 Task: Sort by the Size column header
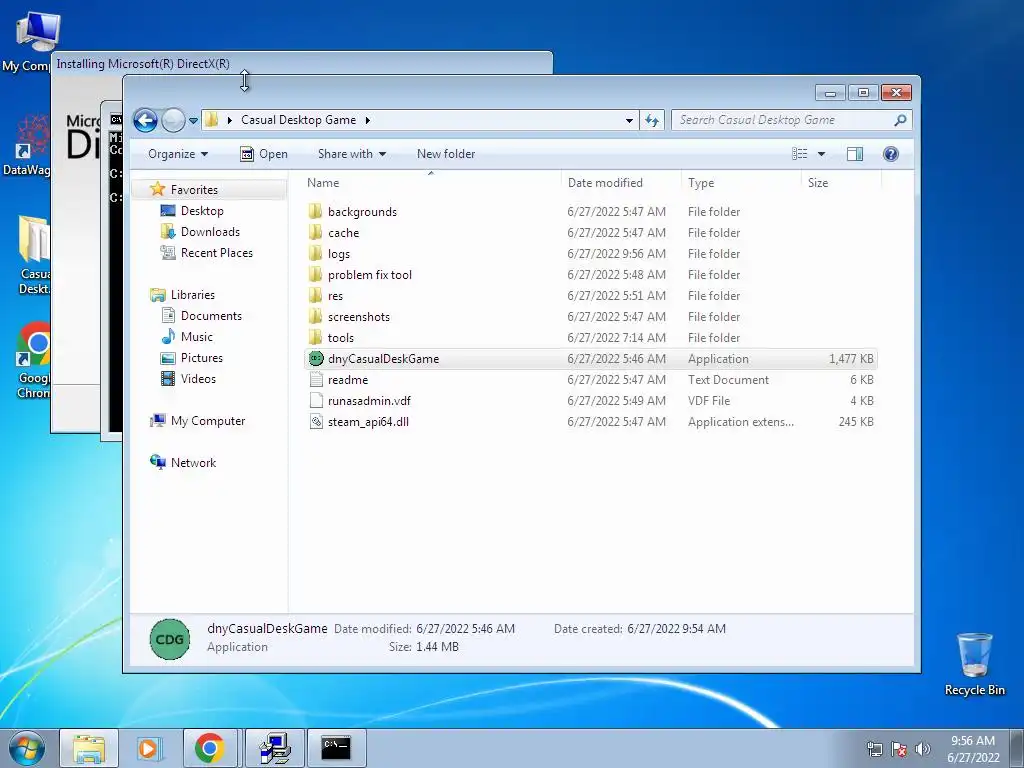coord(841,183)
